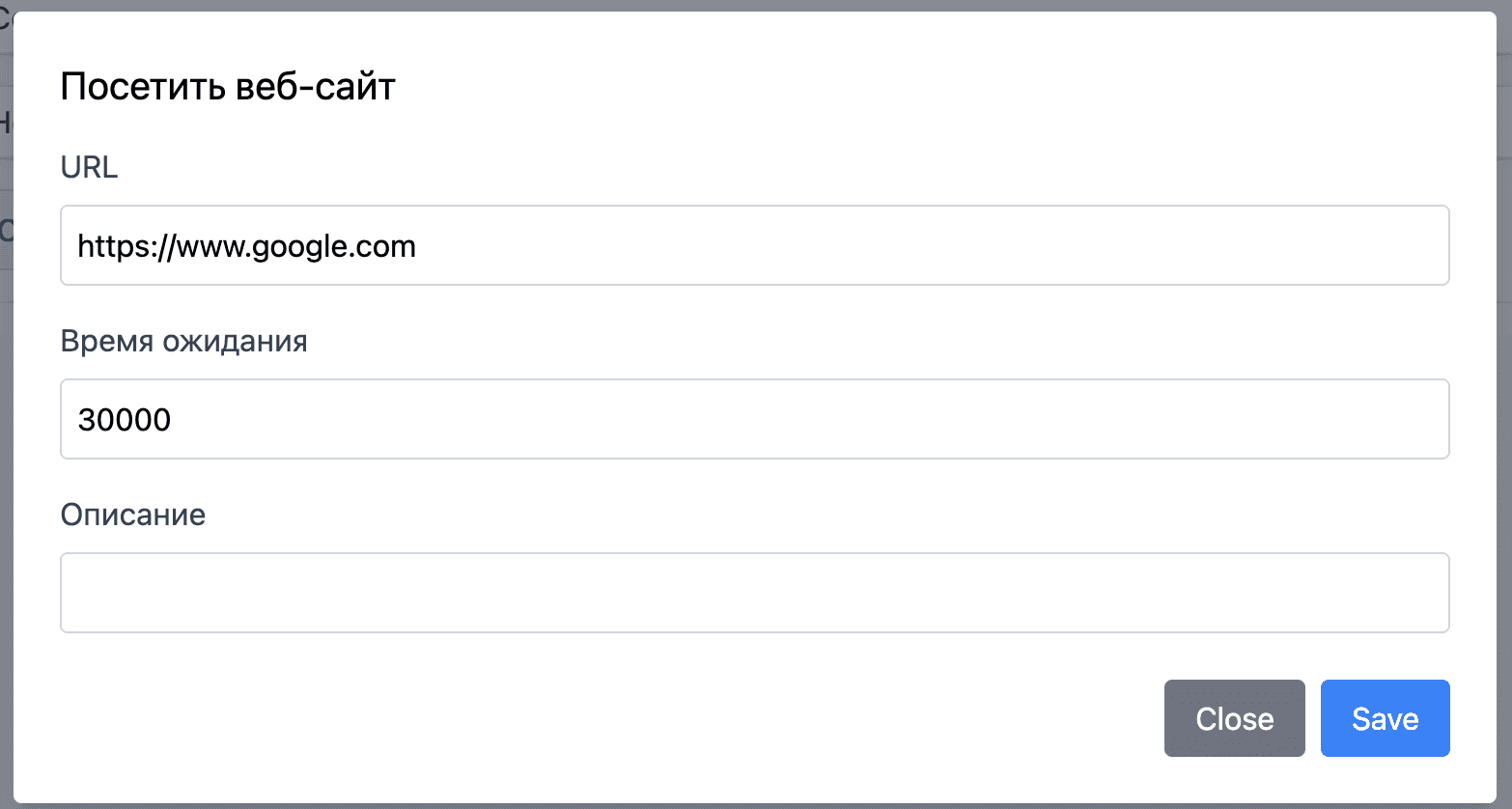Screen dimensions: 1512x809
Task: Click the Описание label
Action: point(132,514)
